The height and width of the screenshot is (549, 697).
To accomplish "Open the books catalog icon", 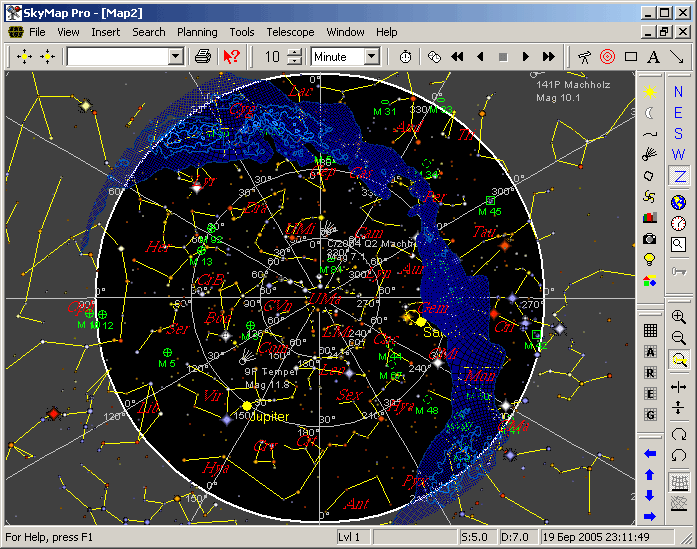I will (649, 217).
